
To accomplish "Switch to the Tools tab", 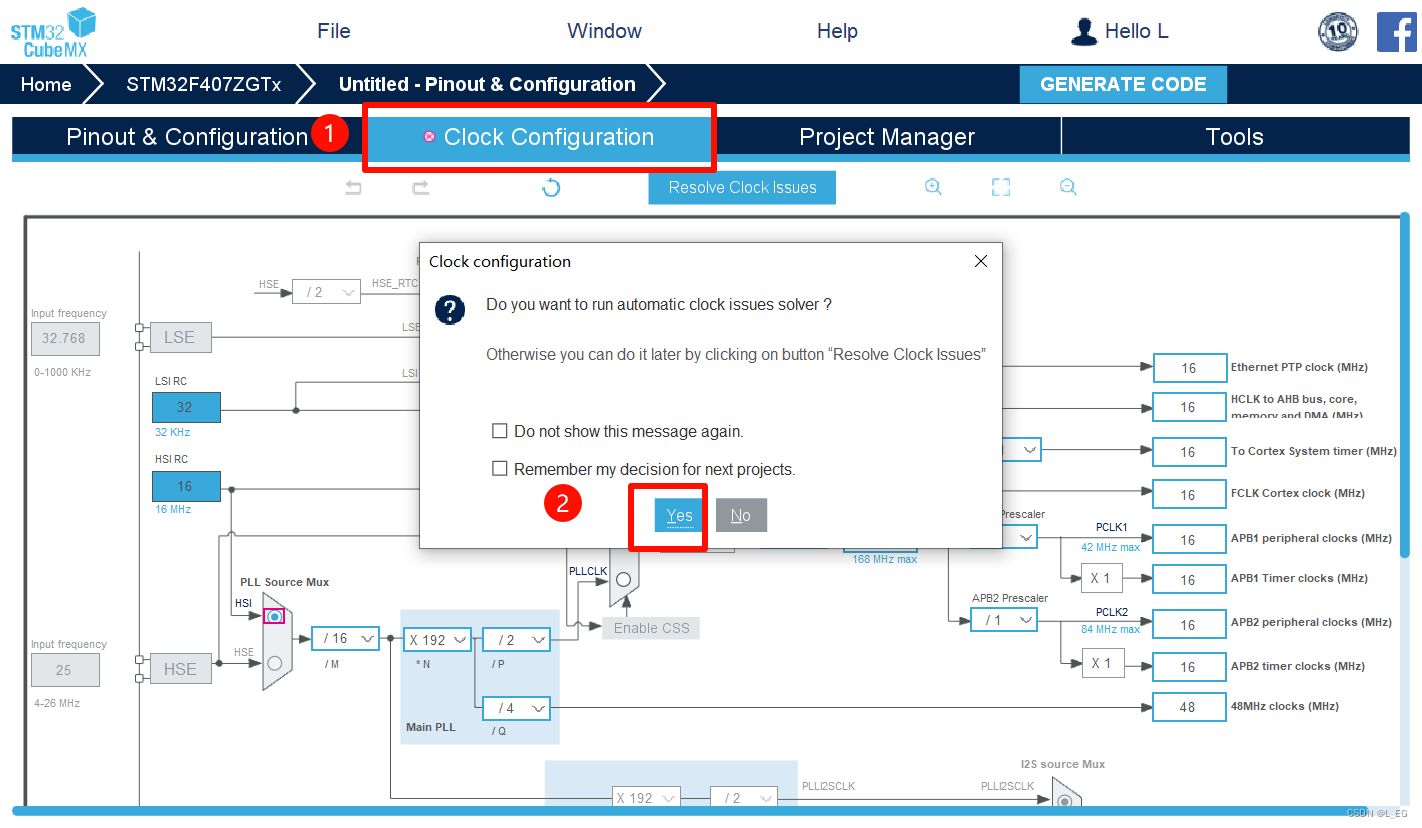I will coord(1235,137).
